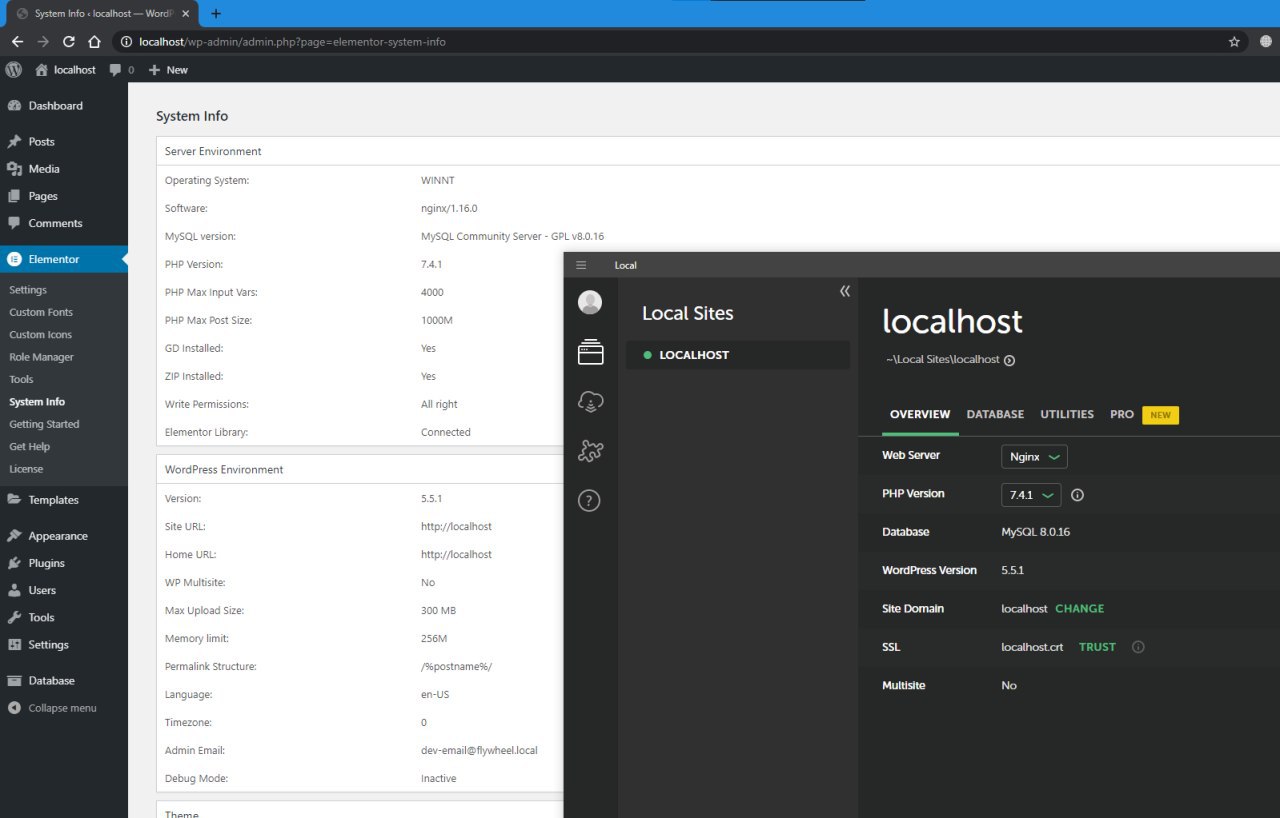Click CHANGE next to Site Domain
This screenshot has height=818, width=1280.
1080,609
